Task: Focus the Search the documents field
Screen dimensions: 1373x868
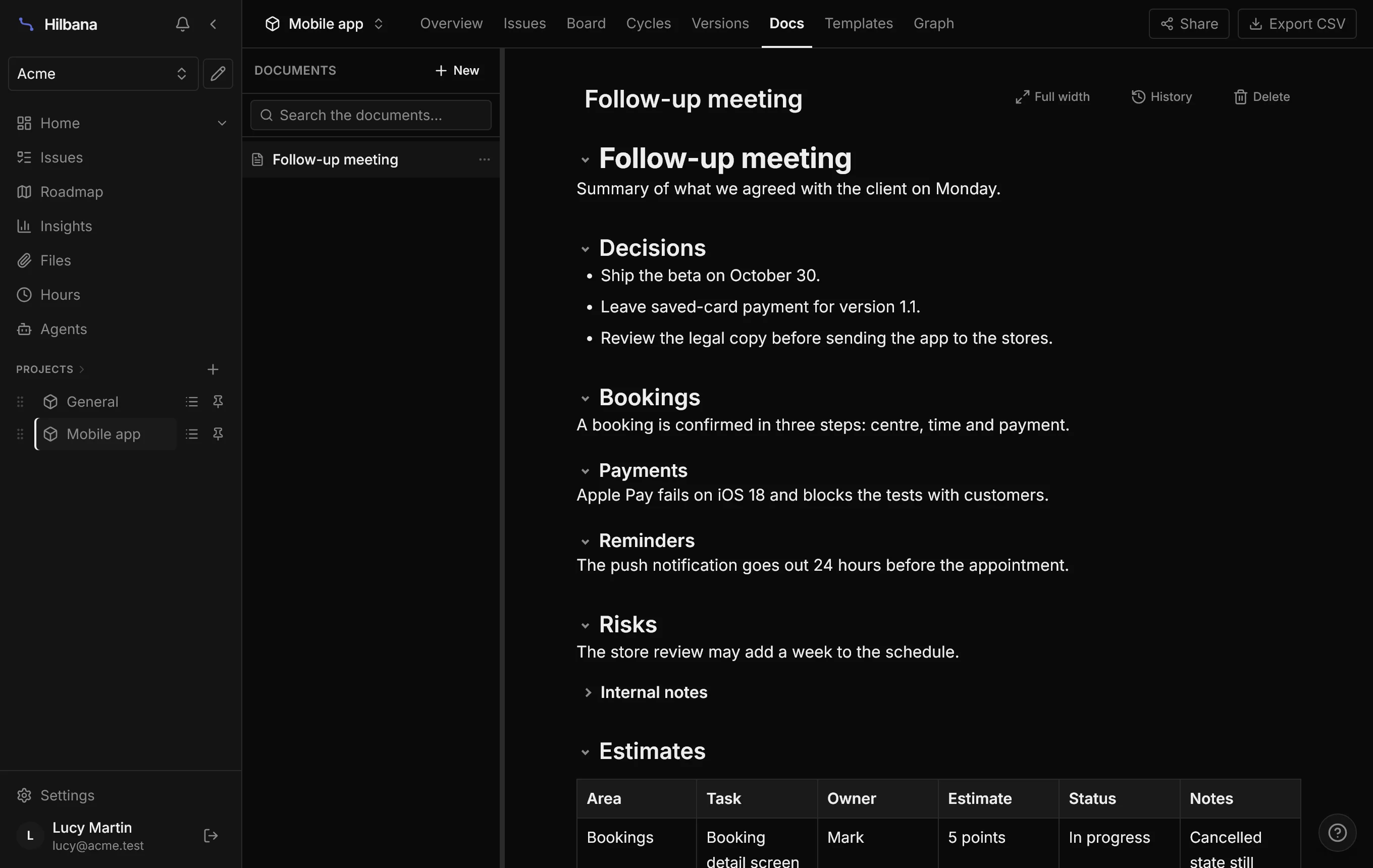Action: 371,115
